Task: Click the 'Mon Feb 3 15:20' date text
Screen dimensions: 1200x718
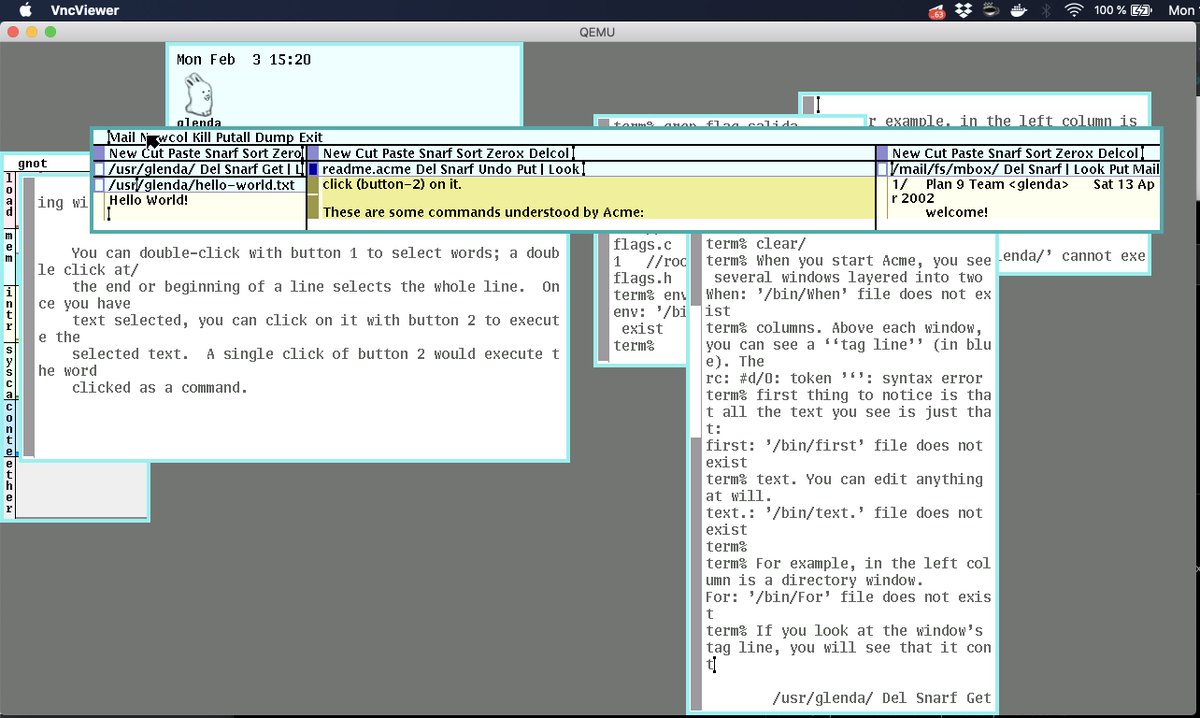Action: 243,60
